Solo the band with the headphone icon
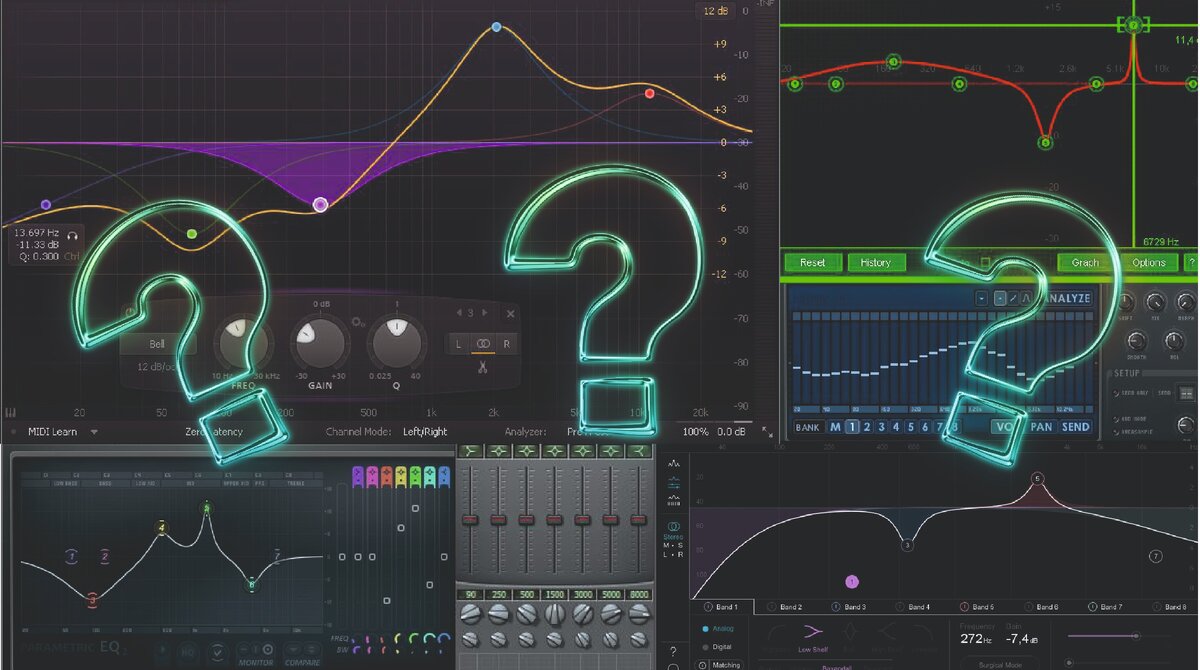Viewport: 1200px width, 670px height. 73,237
